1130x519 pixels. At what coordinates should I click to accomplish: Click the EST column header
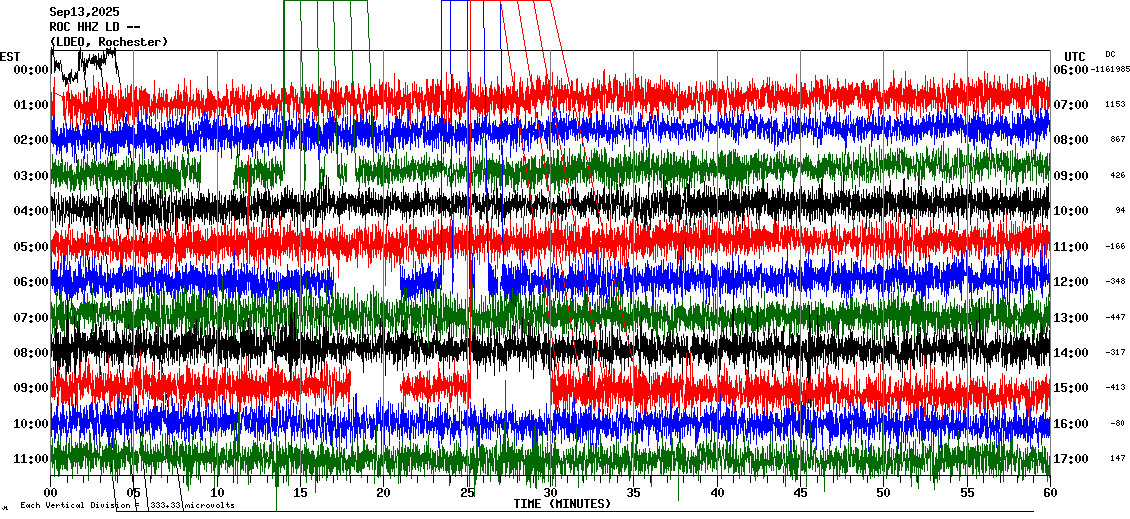(10, 56)
